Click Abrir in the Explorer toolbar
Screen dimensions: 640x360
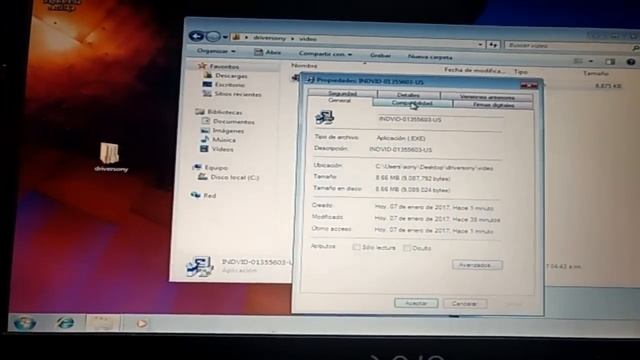[268, 52]
